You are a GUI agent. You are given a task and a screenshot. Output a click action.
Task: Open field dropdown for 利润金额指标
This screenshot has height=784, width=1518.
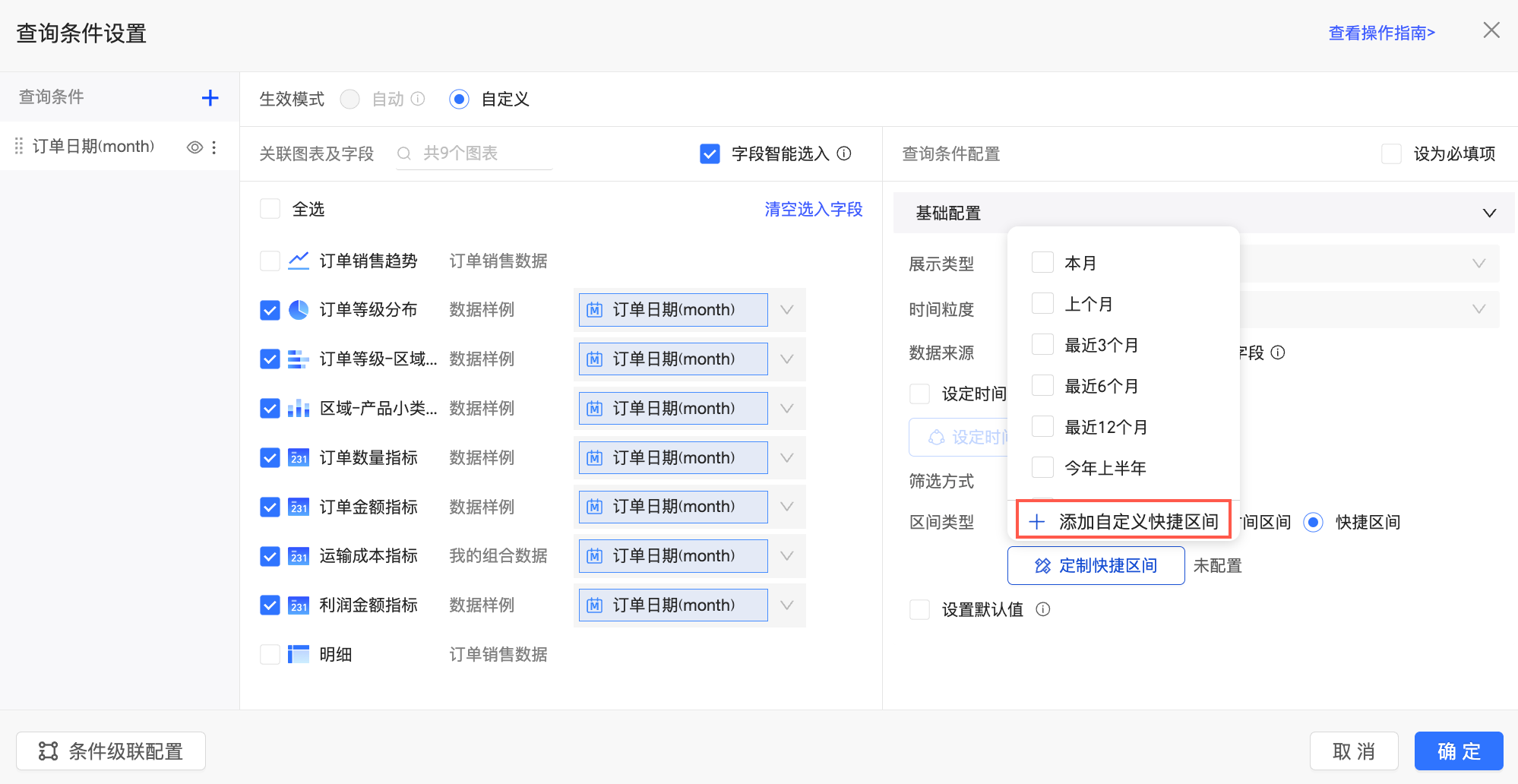pyautogui.click(x=787, y=605)
